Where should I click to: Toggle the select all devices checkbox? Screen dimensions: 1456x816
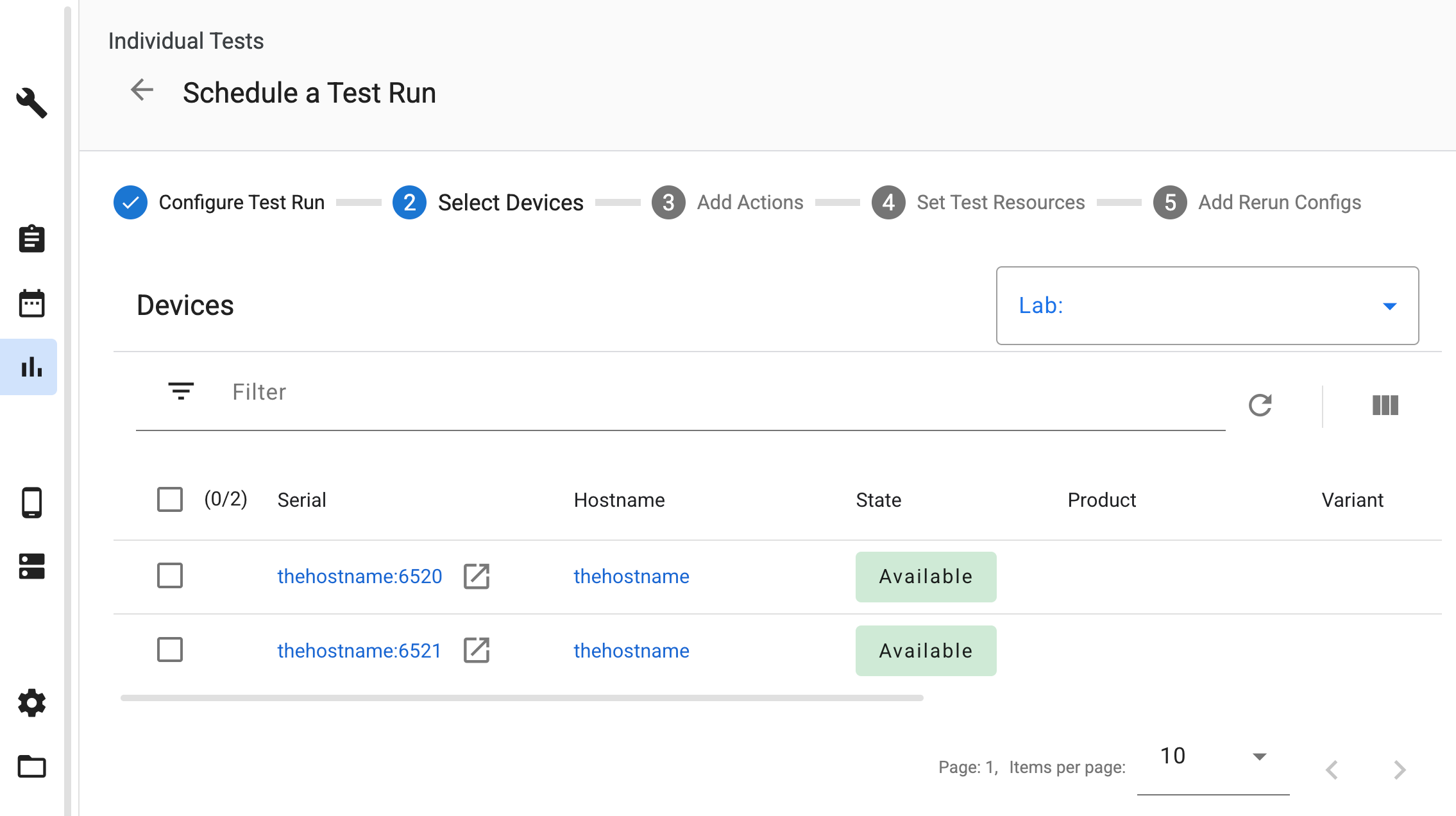coord(170,499)
